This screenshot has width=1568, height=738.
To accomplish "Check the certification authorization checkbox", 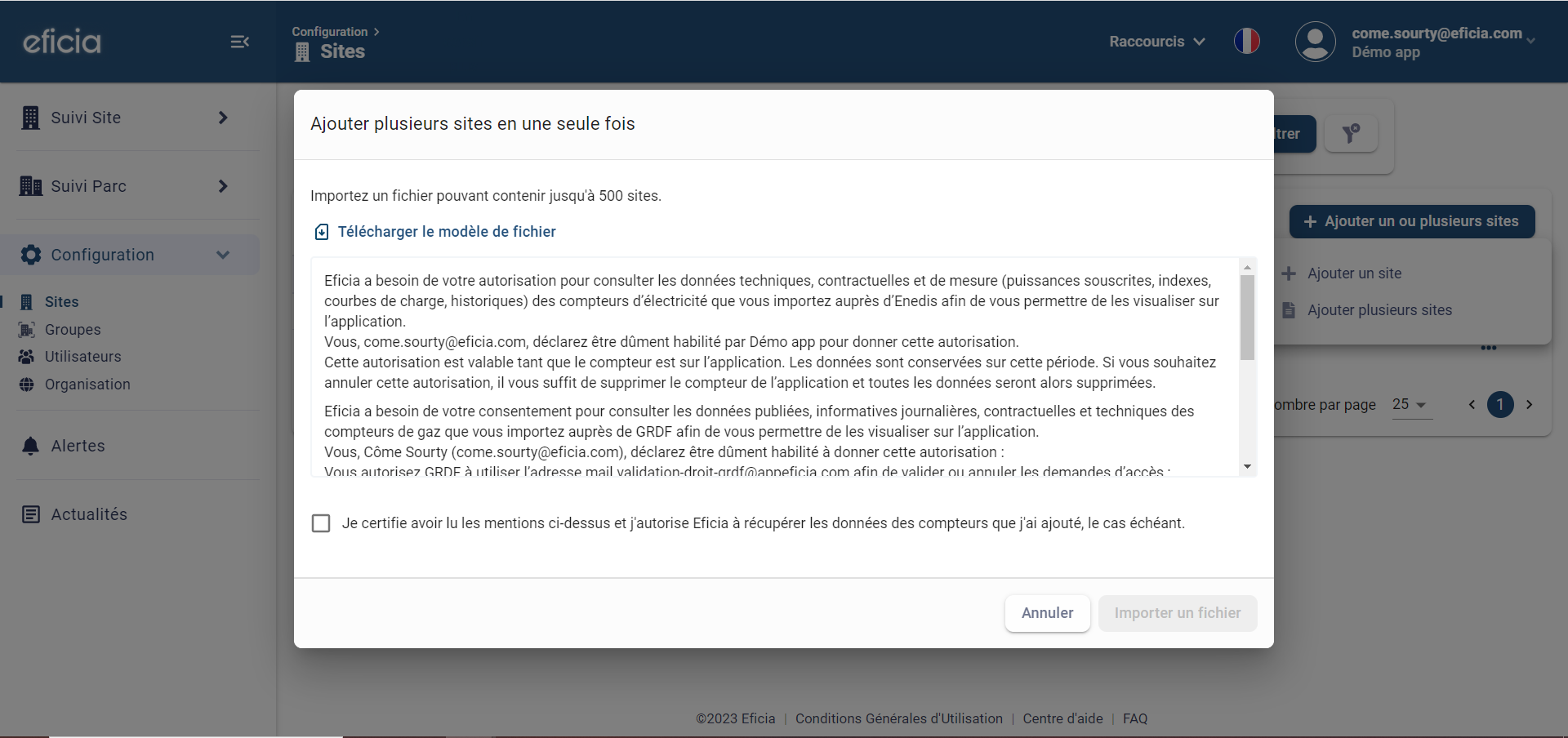I will coord(321,523).
